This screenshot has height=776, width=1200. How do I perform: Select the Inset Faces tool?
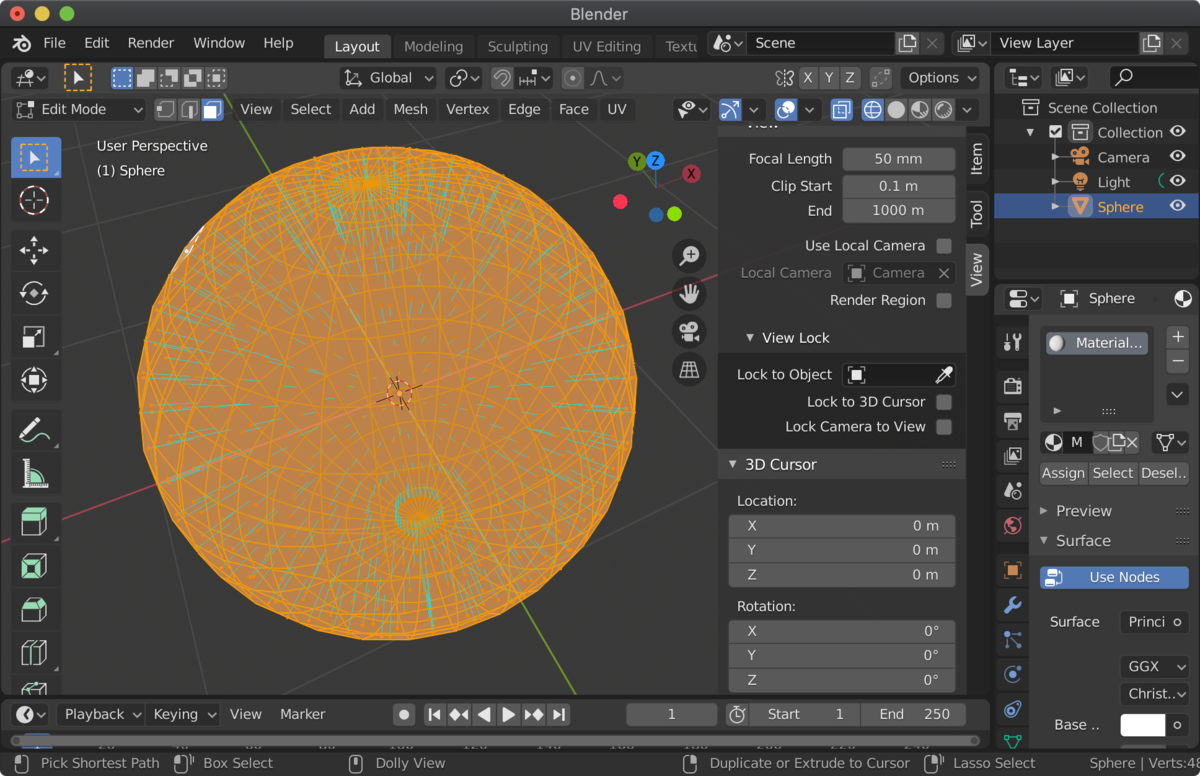pyautogui.click(x=35, y=566)
